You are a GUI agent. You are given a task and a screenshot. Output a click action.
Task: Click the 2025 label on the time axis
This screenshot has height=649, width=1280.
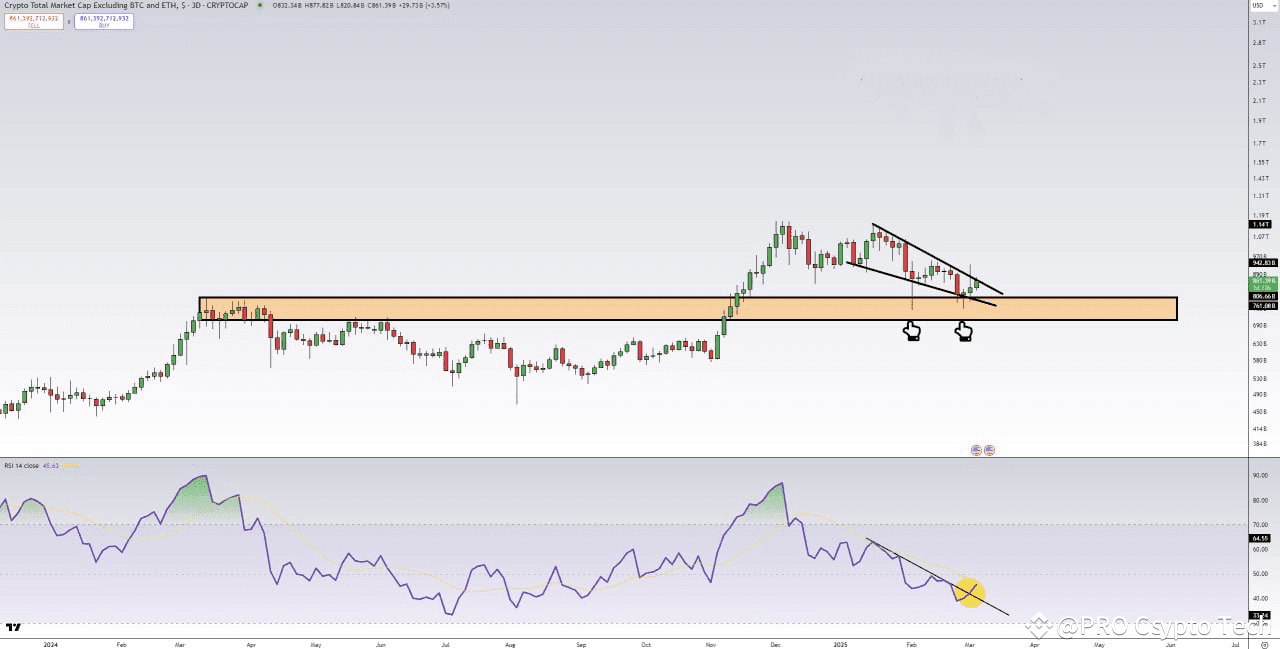click(839, 645)
